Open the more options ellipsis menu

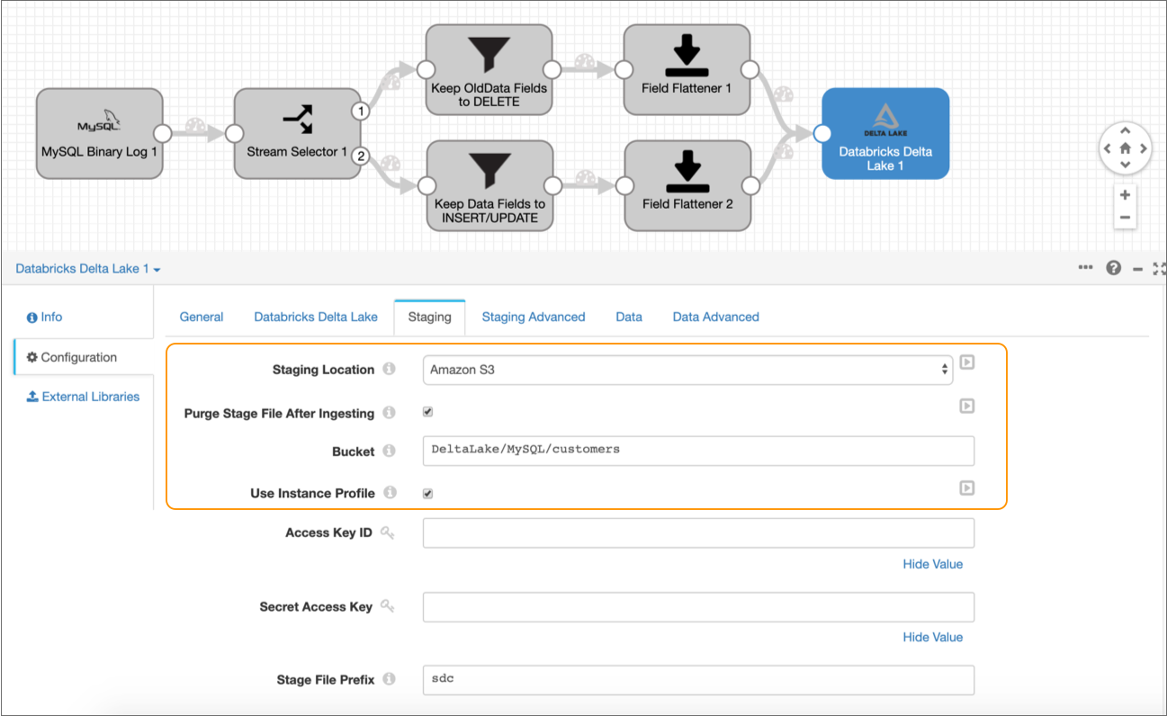(x=1085, y=268)
